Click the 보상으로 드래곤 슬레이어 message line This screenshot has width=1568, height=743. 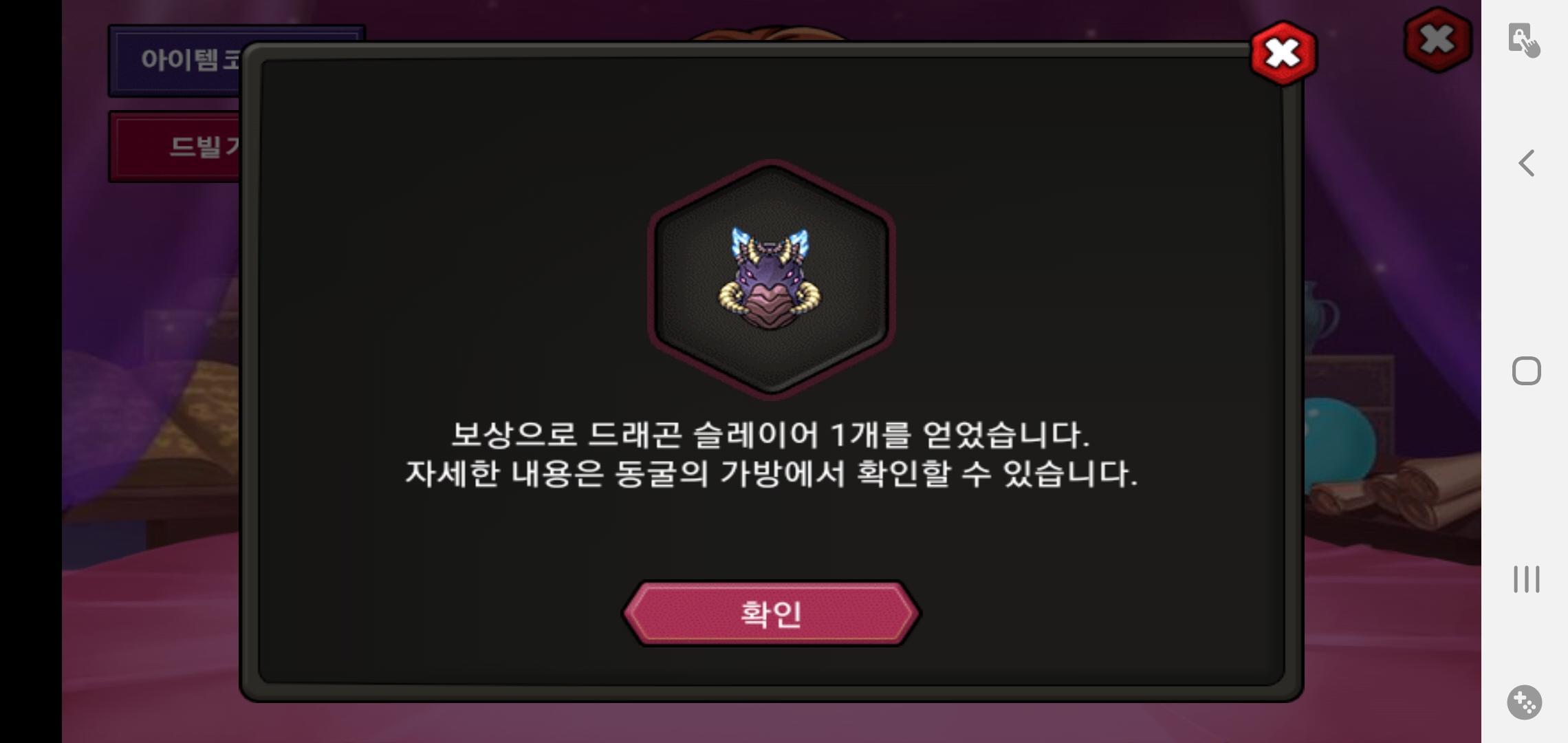point(771,435)
